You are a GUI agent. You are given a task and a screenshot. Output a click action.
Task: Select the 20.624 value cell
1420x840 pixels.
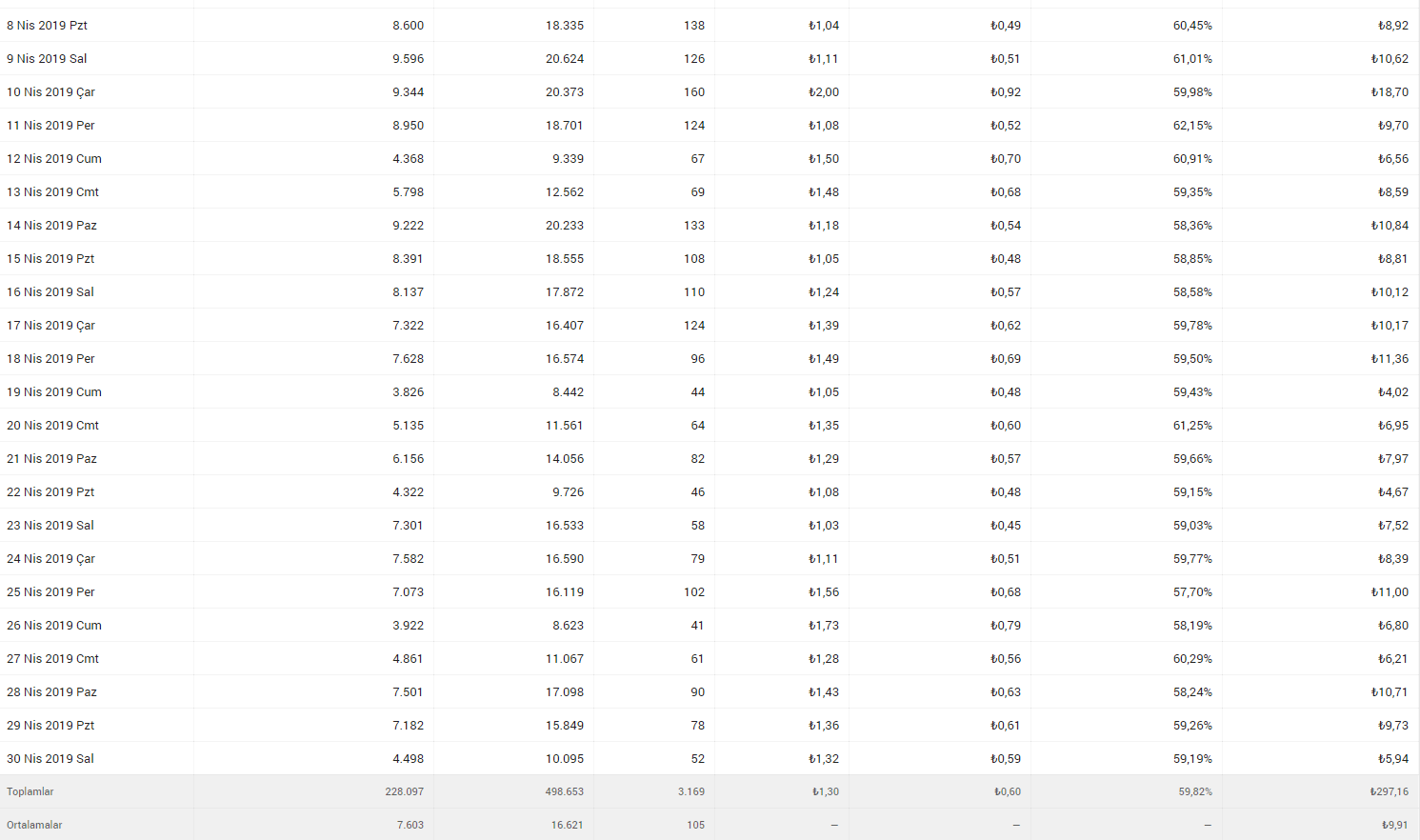pos(565,59)
